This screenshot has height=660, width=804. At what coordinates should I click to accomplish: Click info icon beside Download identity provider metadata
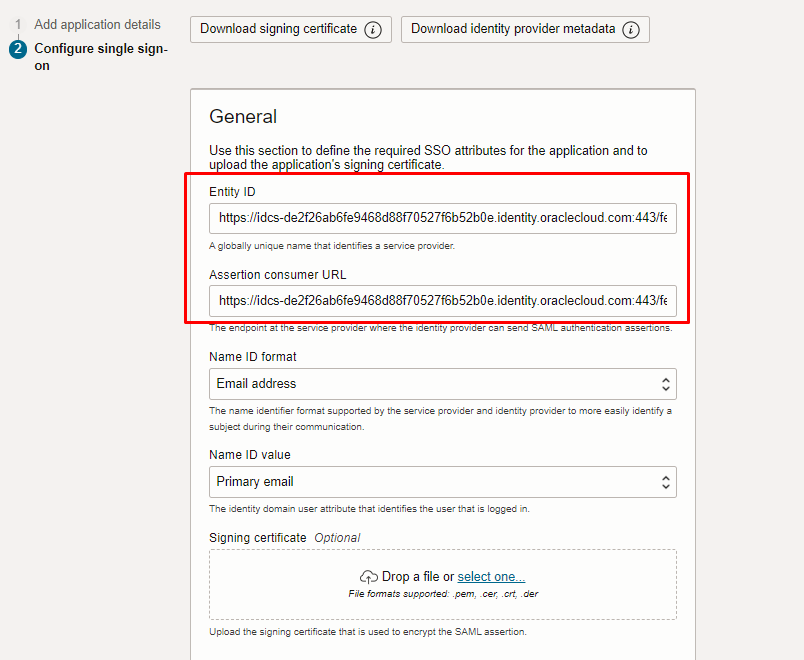click(x=631, y=30)
